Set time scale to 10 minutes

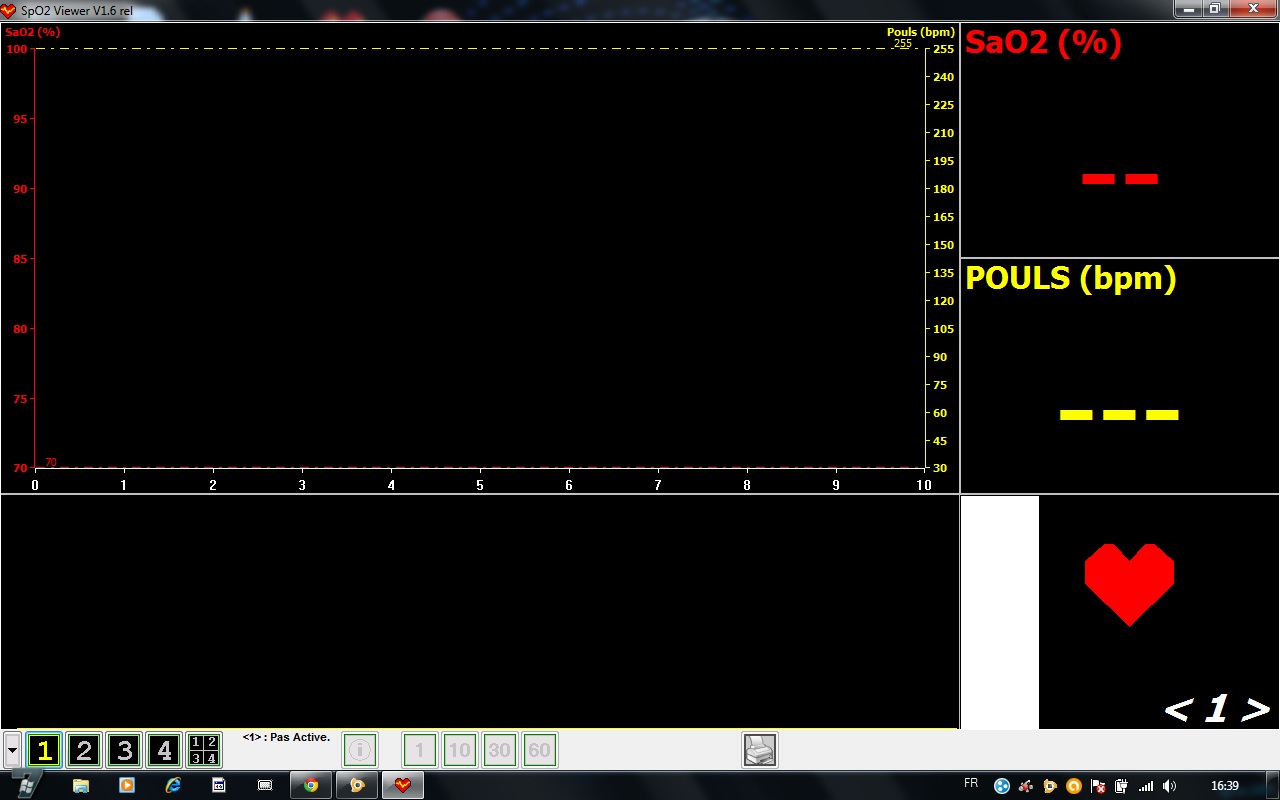(459, 749)
